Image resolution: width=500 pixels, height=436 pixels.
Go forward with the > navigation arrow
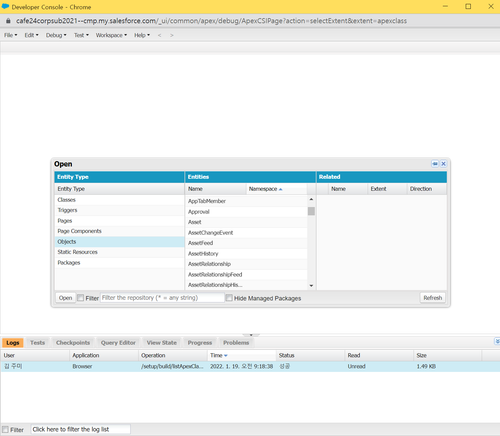point(172,35)
